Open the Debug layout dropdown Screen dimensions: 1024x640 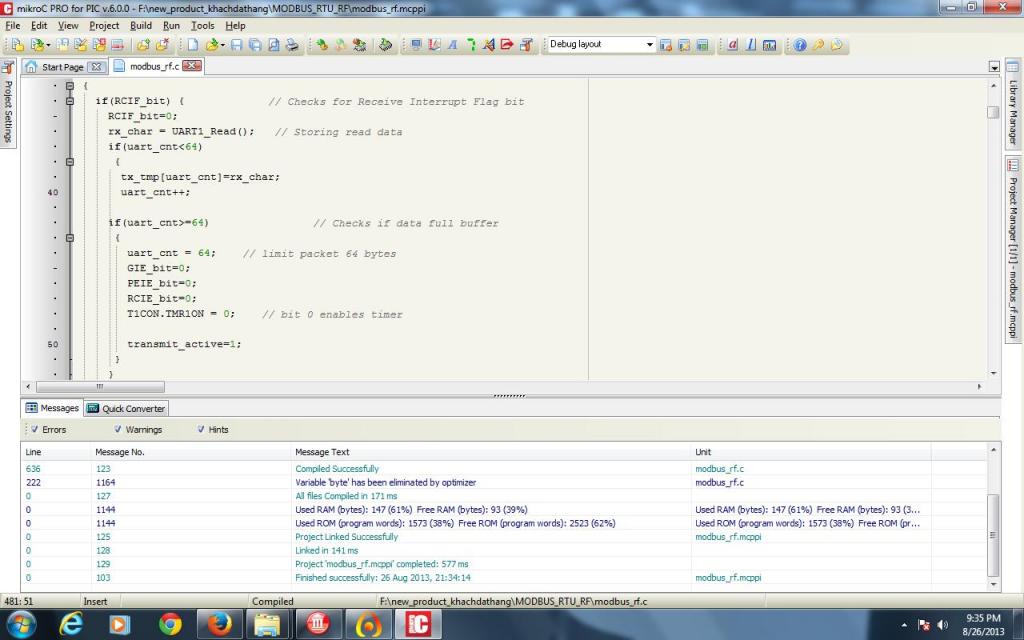click(x=649, y=45)
